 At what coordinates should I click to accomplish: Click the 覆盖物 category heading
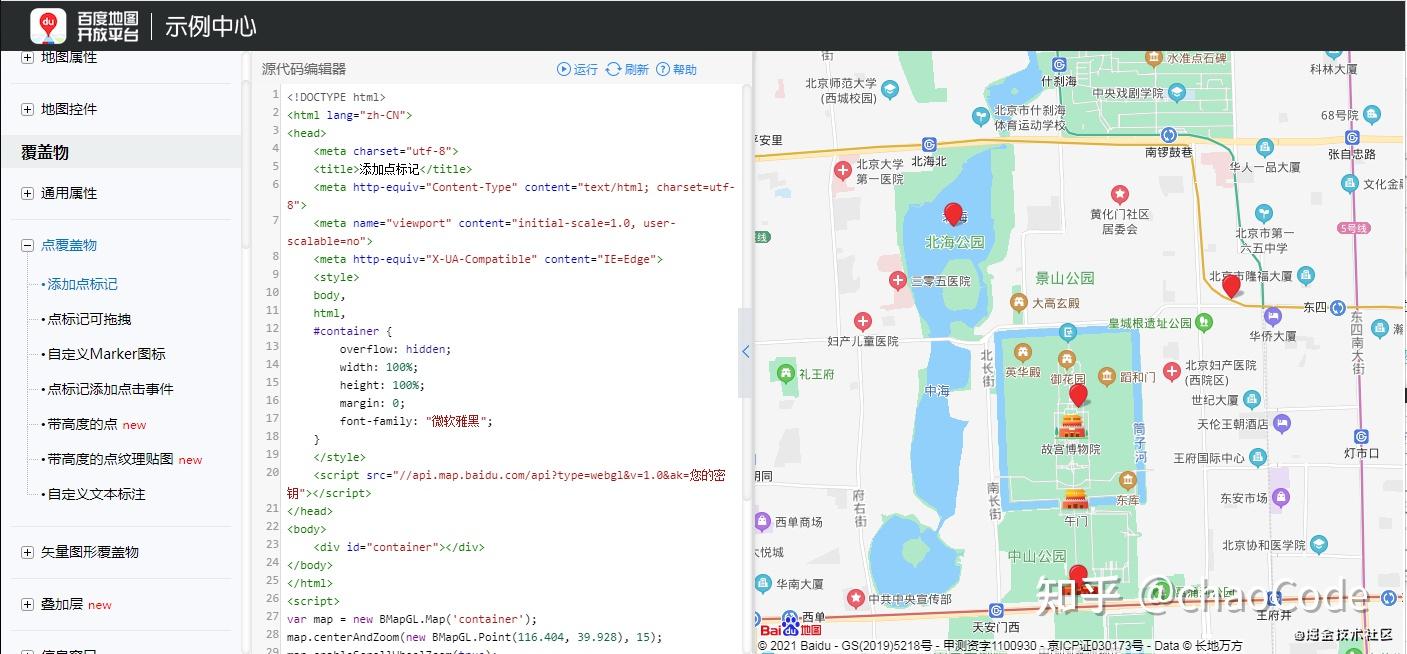tap(45, 152)
